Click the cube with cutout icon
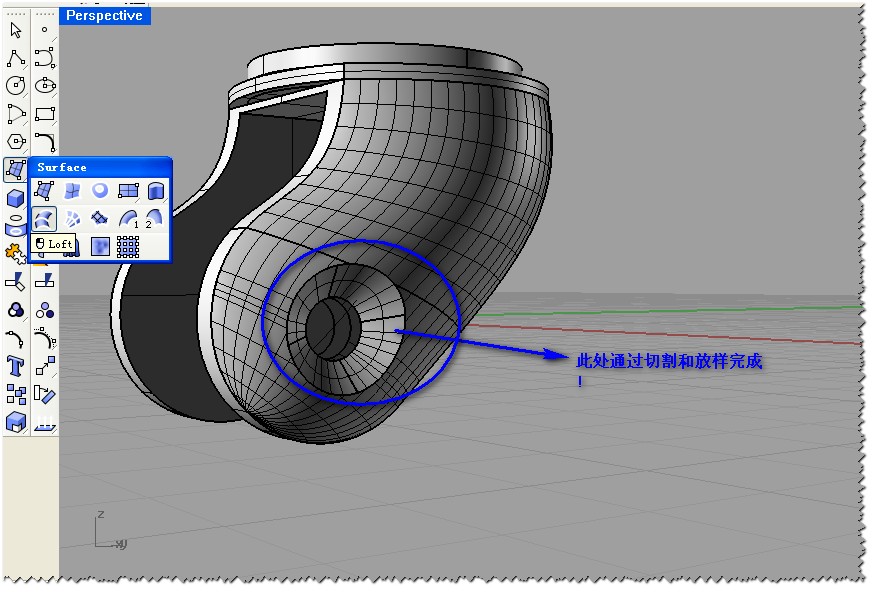 [x=16, y=422]
